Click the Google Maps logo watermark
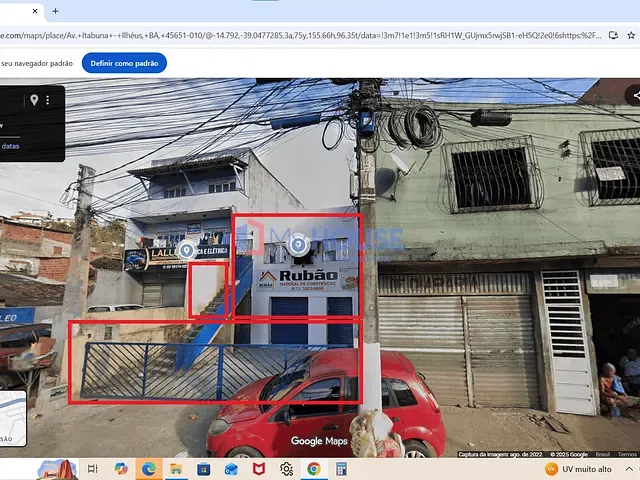 [319, 441]
